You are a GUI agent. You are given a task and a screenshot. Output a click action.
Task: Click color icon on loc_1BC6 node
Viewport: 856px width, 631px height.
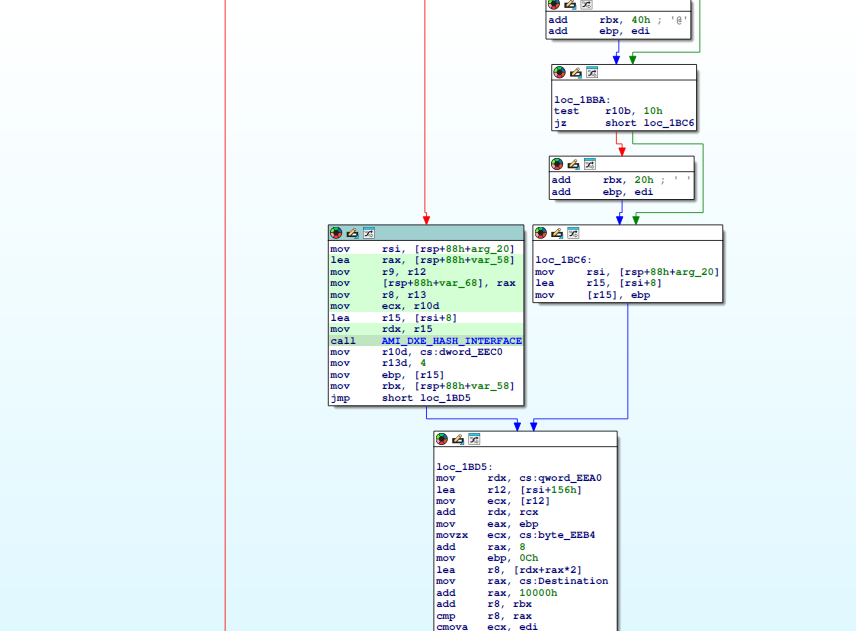pyautogui.click(x=541, y=233)
